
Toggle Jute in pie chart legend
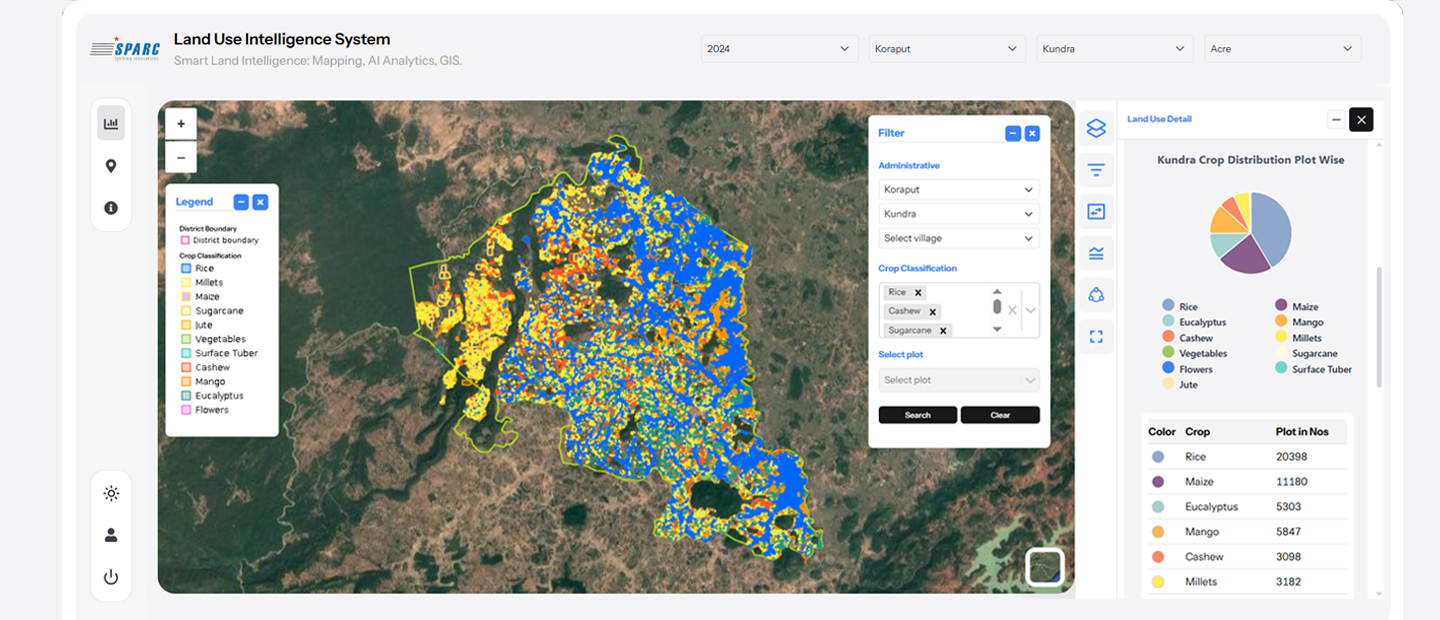pyautogui.click(x=1179, y=384)
